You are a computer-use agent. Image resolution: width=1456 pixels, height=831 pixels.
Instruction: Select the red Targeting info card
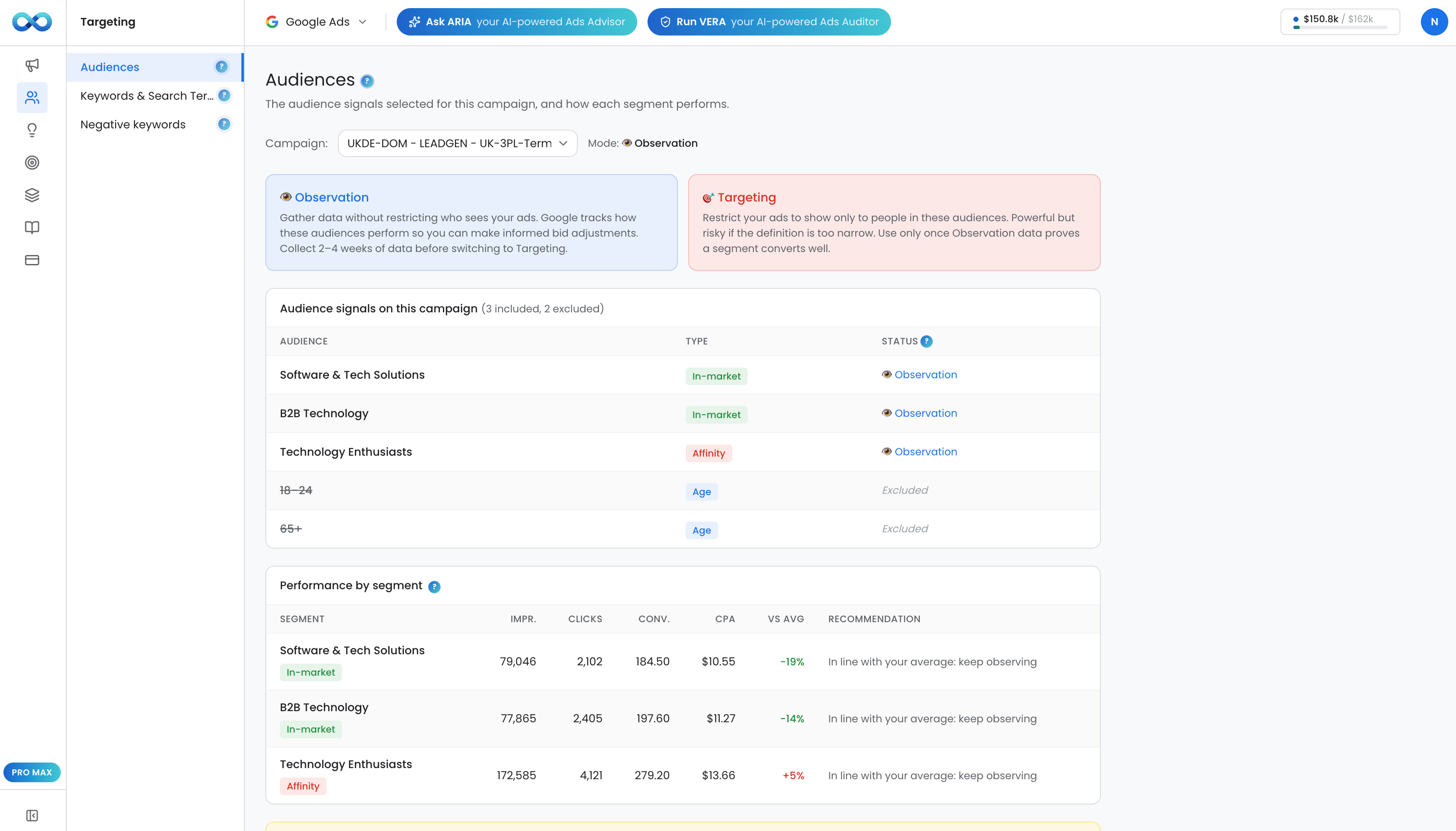(894, 223)
